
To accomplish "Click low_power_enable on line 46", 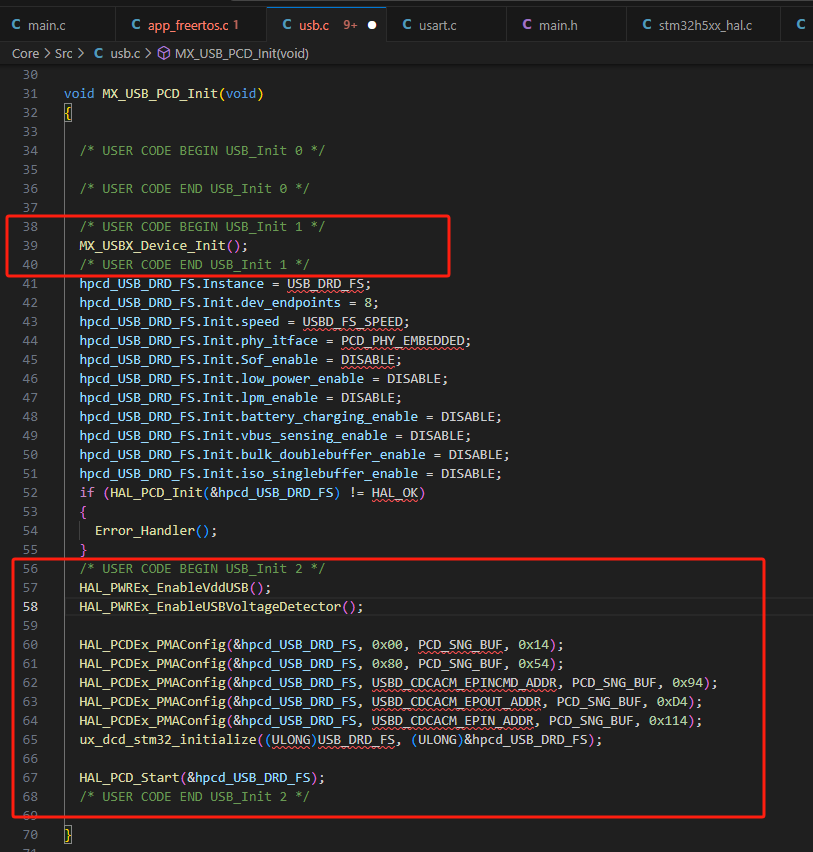I will click(x=302, y=379).
